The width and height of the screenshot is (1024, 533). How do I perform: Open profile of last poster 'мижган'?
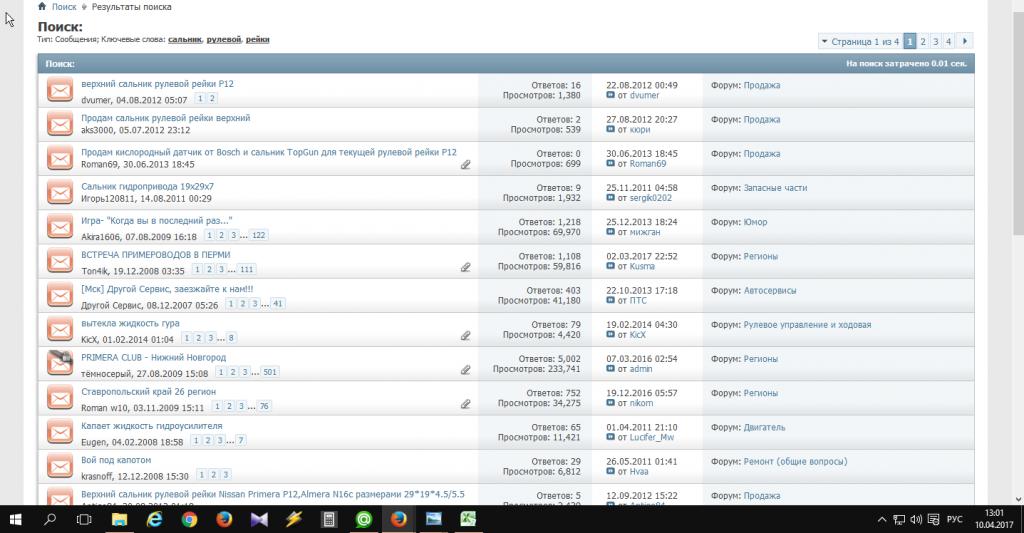[645, 232]
